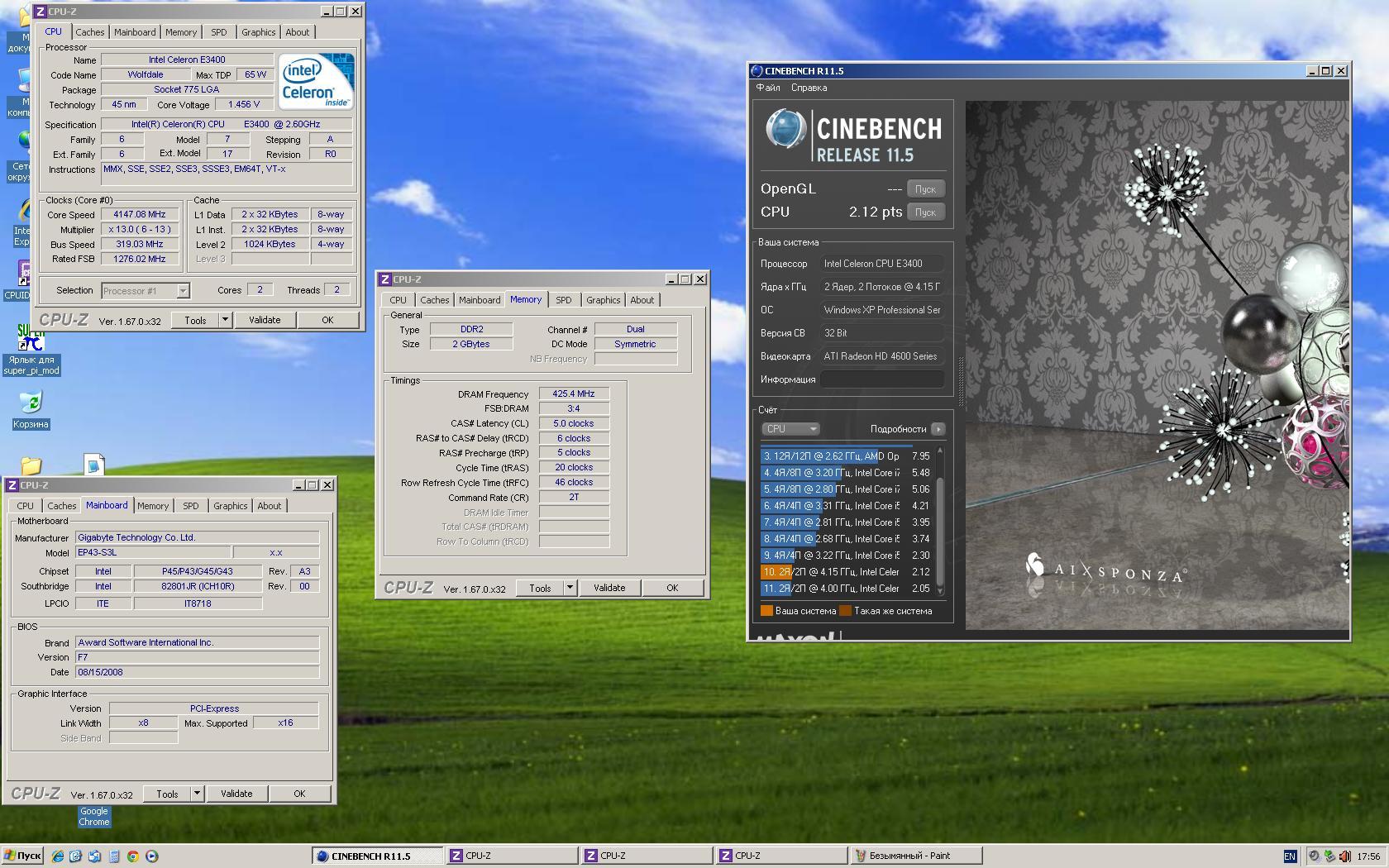Open the yellow folder on the desktop

[31, 466]
